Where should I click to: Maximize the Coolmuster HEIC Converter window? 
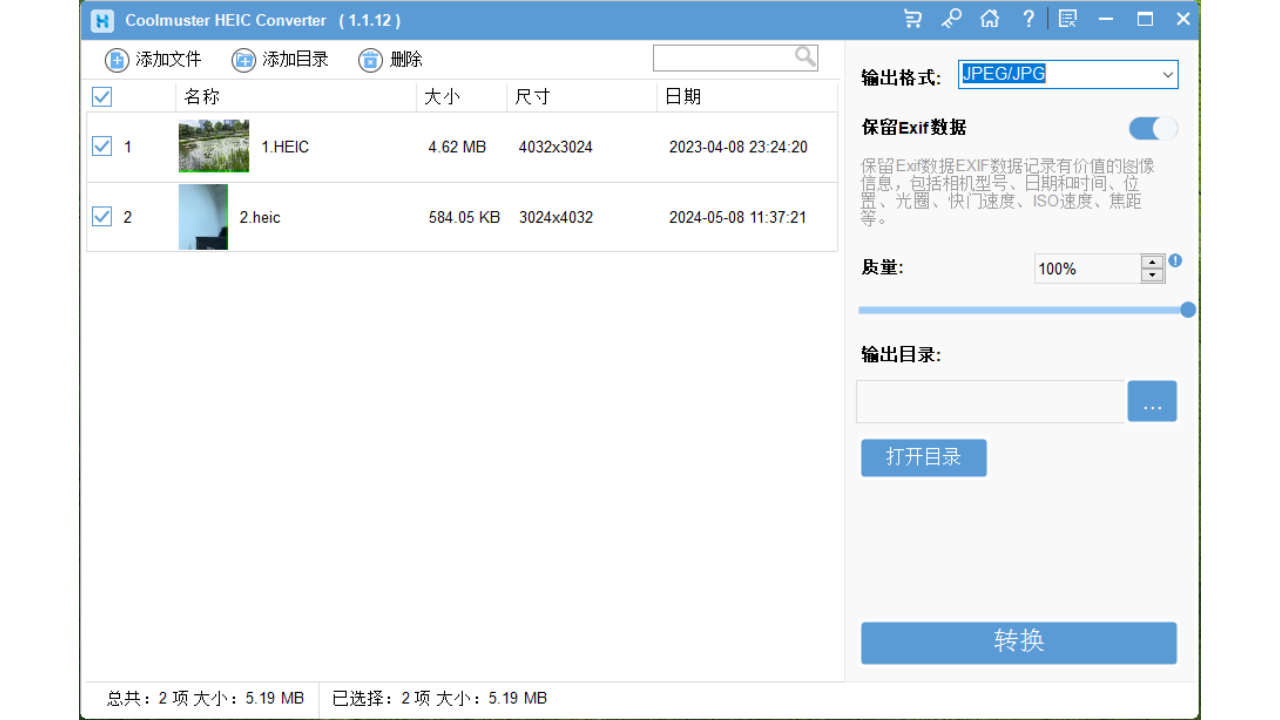(x=1145, y=19)
